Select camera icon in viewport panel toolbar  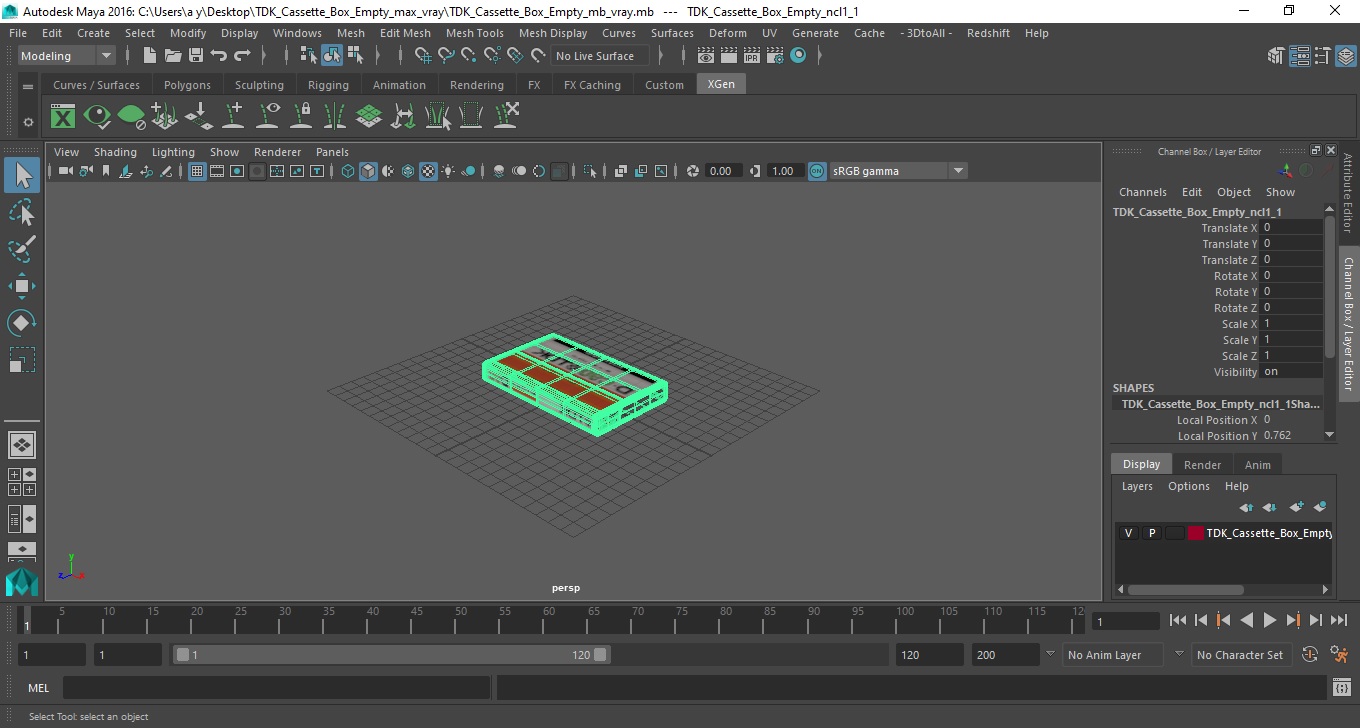(65, 171)
